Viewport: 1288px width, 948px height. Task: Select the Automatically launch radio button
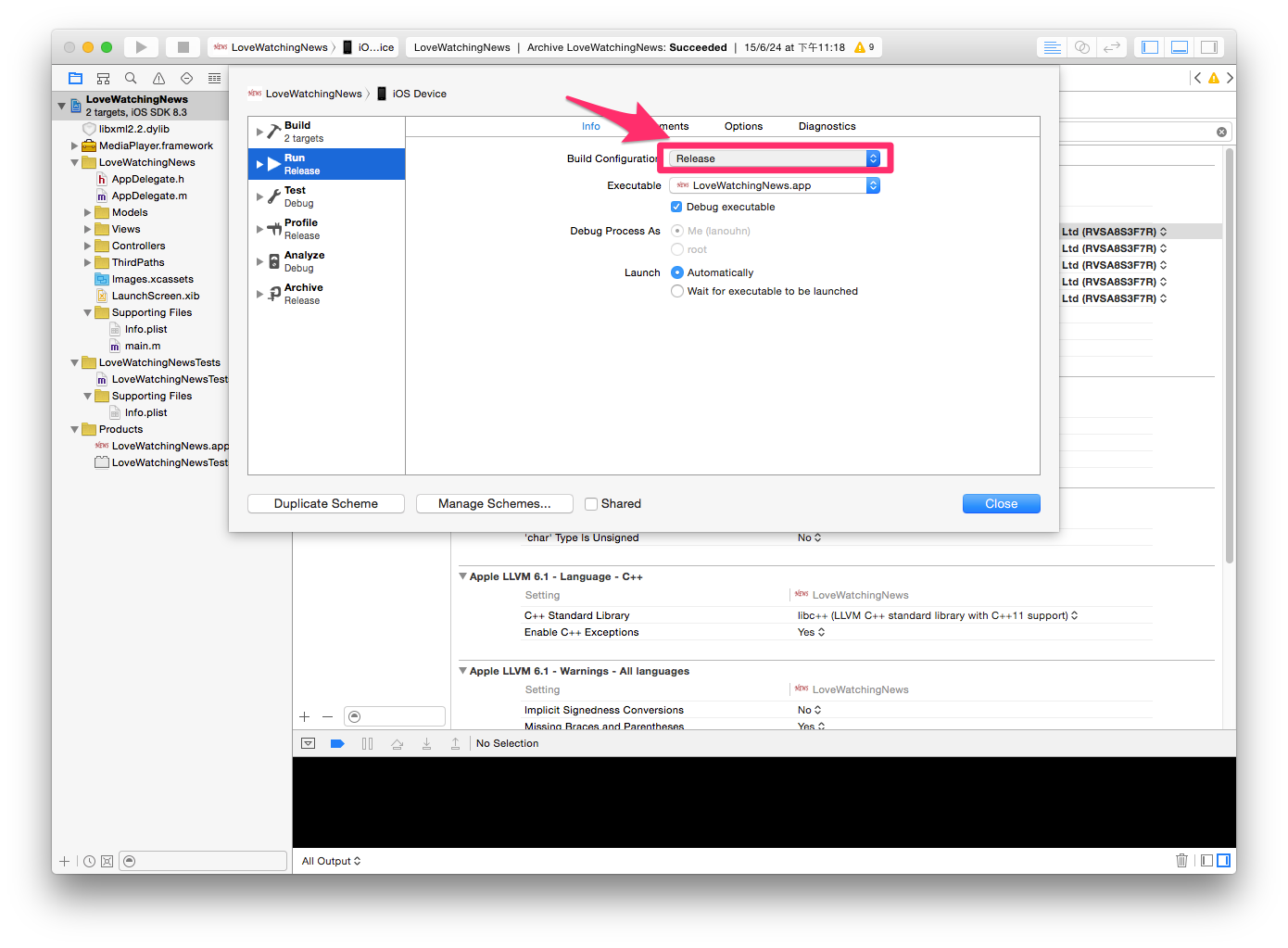pyautogui.click(x=677, y=272)
